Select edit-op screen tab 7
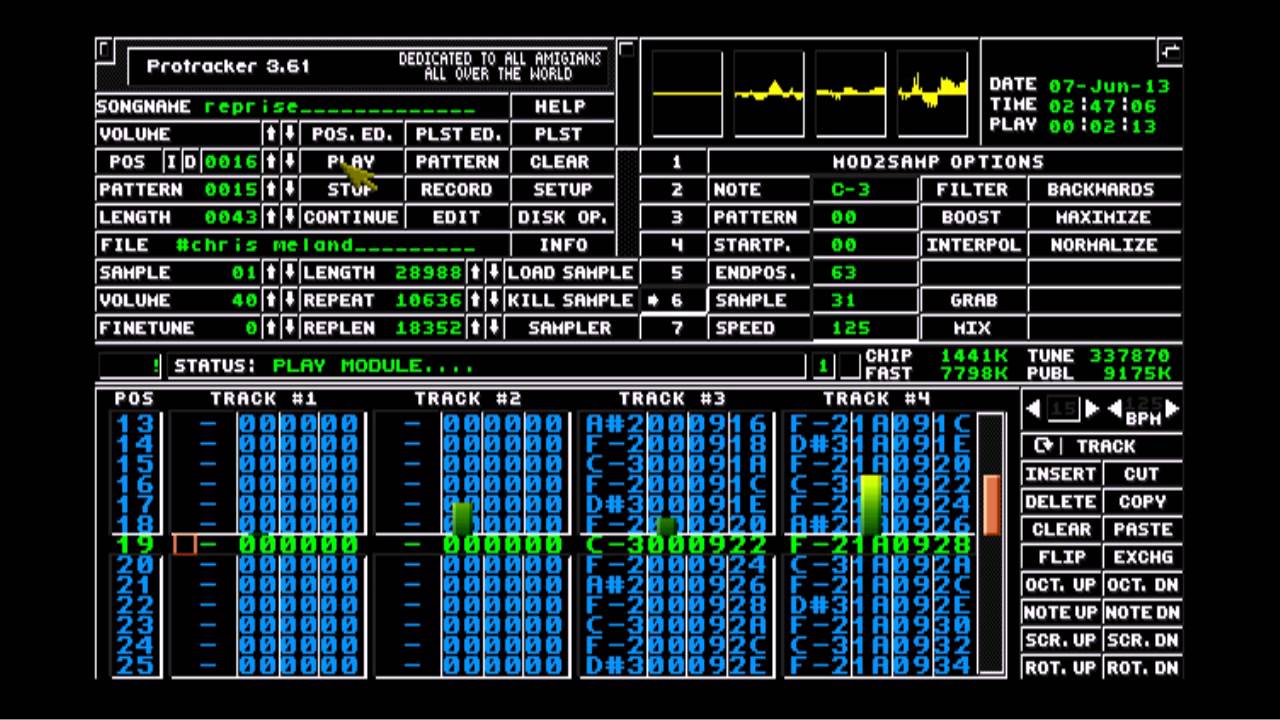 click(x=676, y=328)
